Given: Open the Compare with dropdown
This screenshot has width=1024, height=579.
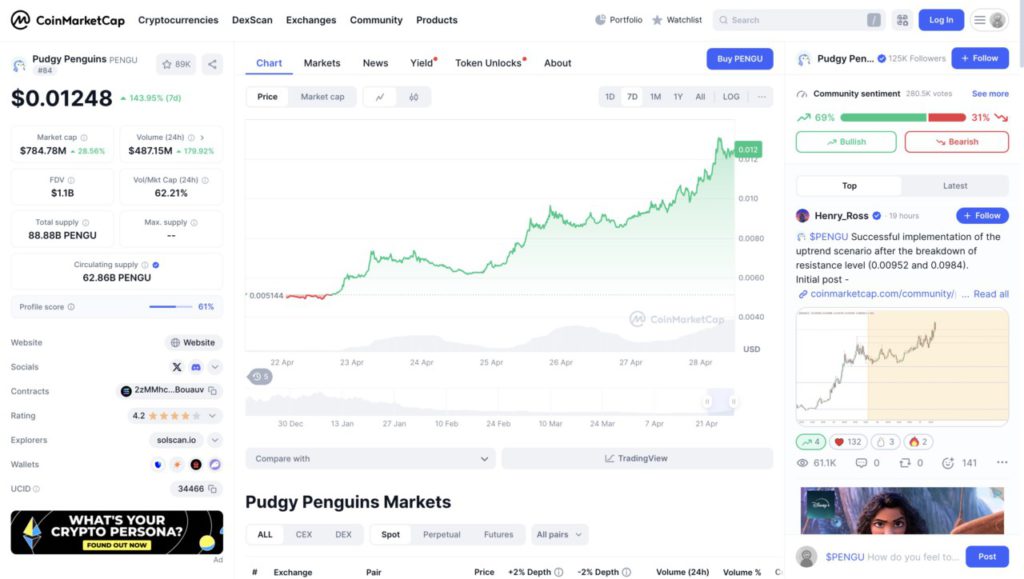Looking at the screenshot, I should 370,459.
